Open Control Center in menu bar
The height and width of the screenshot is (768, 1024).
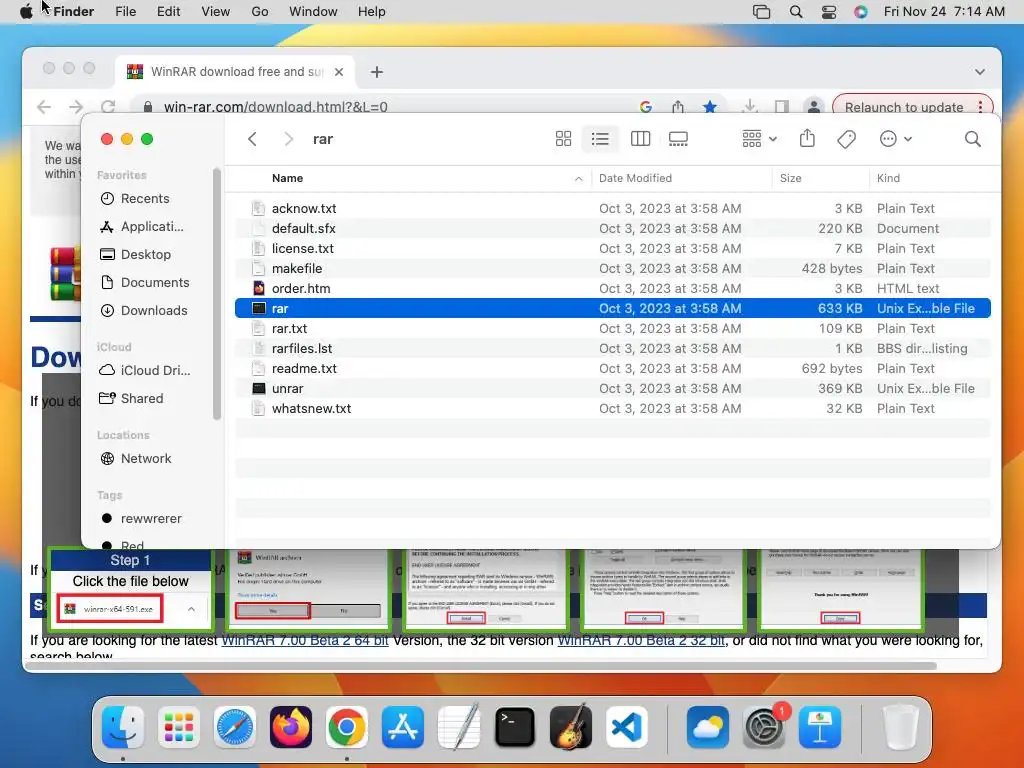click(x=829, y=12)
